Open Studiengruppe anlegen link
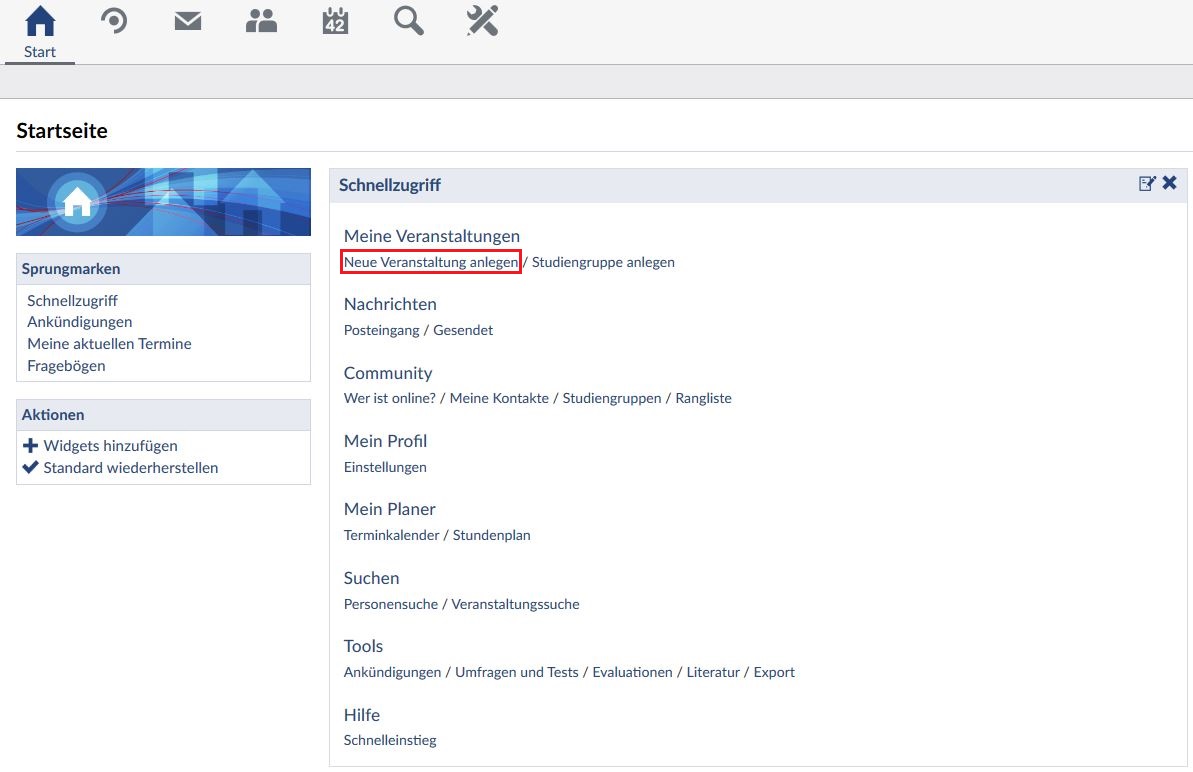Image resolution: width=1193 pixels, height=772 pixels. [x=603, y=262]
